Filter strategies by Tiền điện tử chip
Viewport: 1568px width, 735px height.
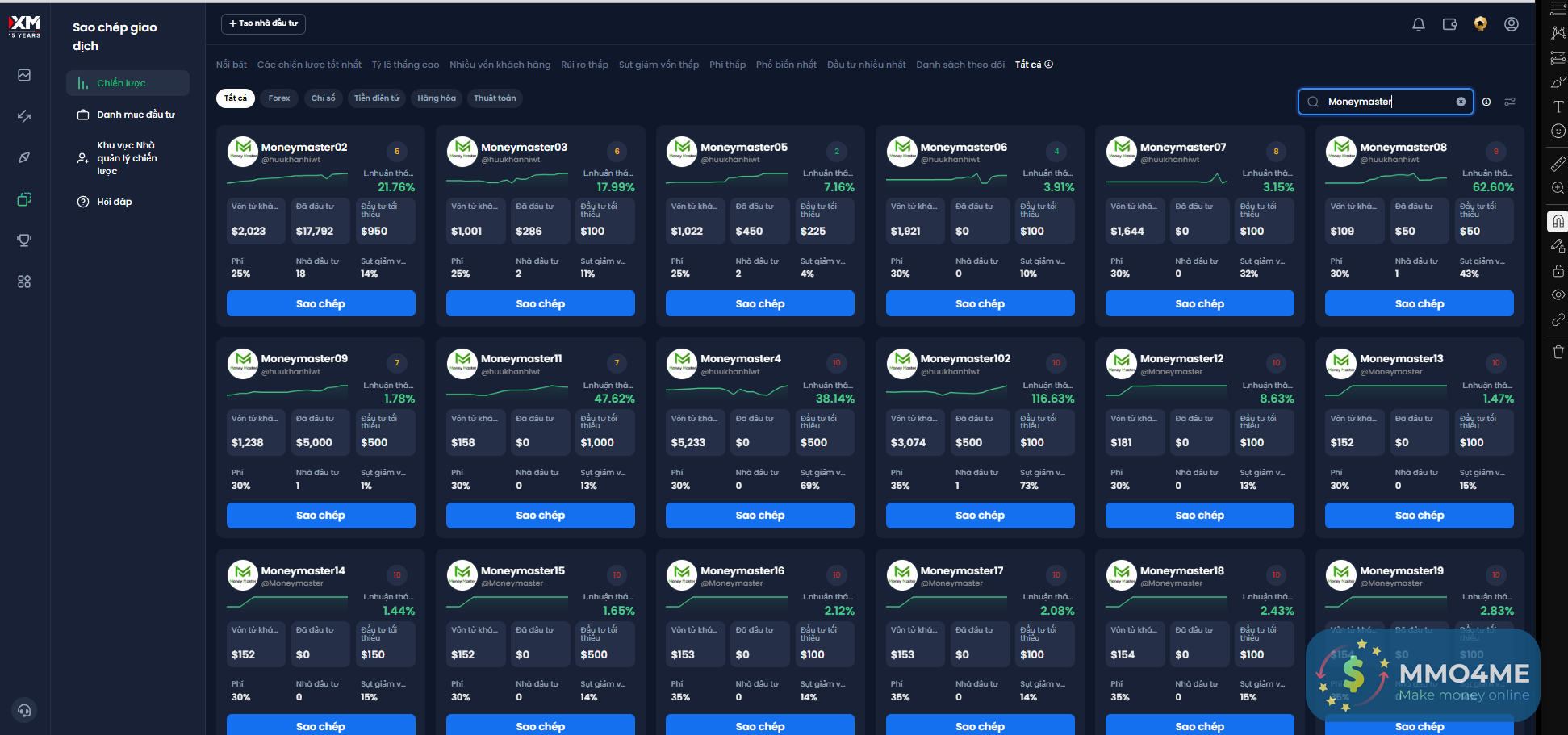click(377, 98)
